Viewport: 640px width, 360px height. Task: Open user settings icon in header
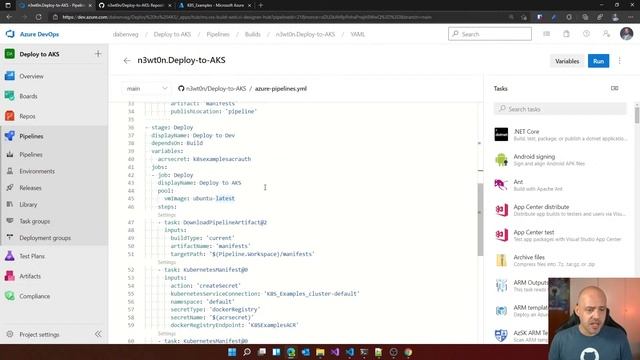pyautogui.click(x=606, y=34)
